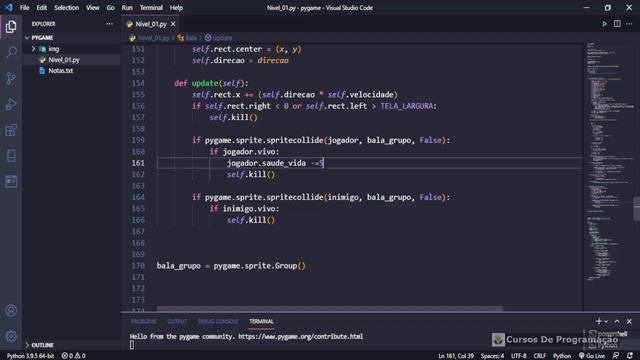This screenshot has width=640, height=360.
Task: Open the Search view in activity bar
Action: click(11, 52)
